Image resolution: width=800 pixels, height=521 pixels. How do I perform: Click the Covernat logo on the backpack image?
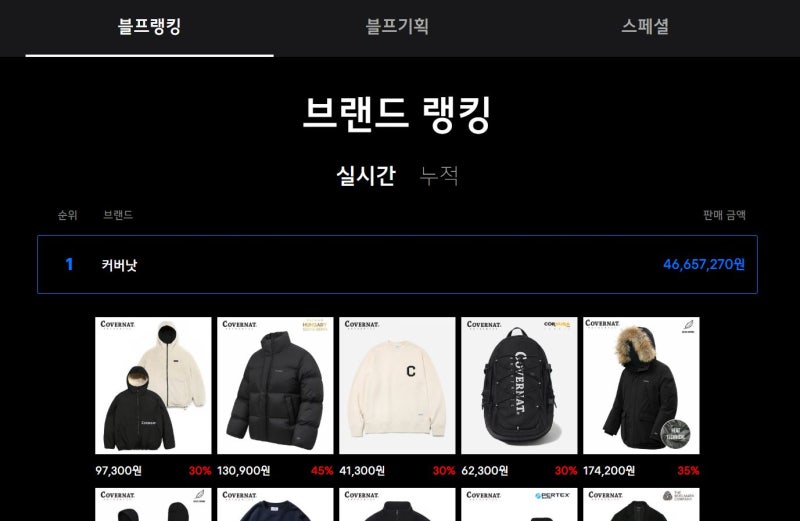pos(519,382)
